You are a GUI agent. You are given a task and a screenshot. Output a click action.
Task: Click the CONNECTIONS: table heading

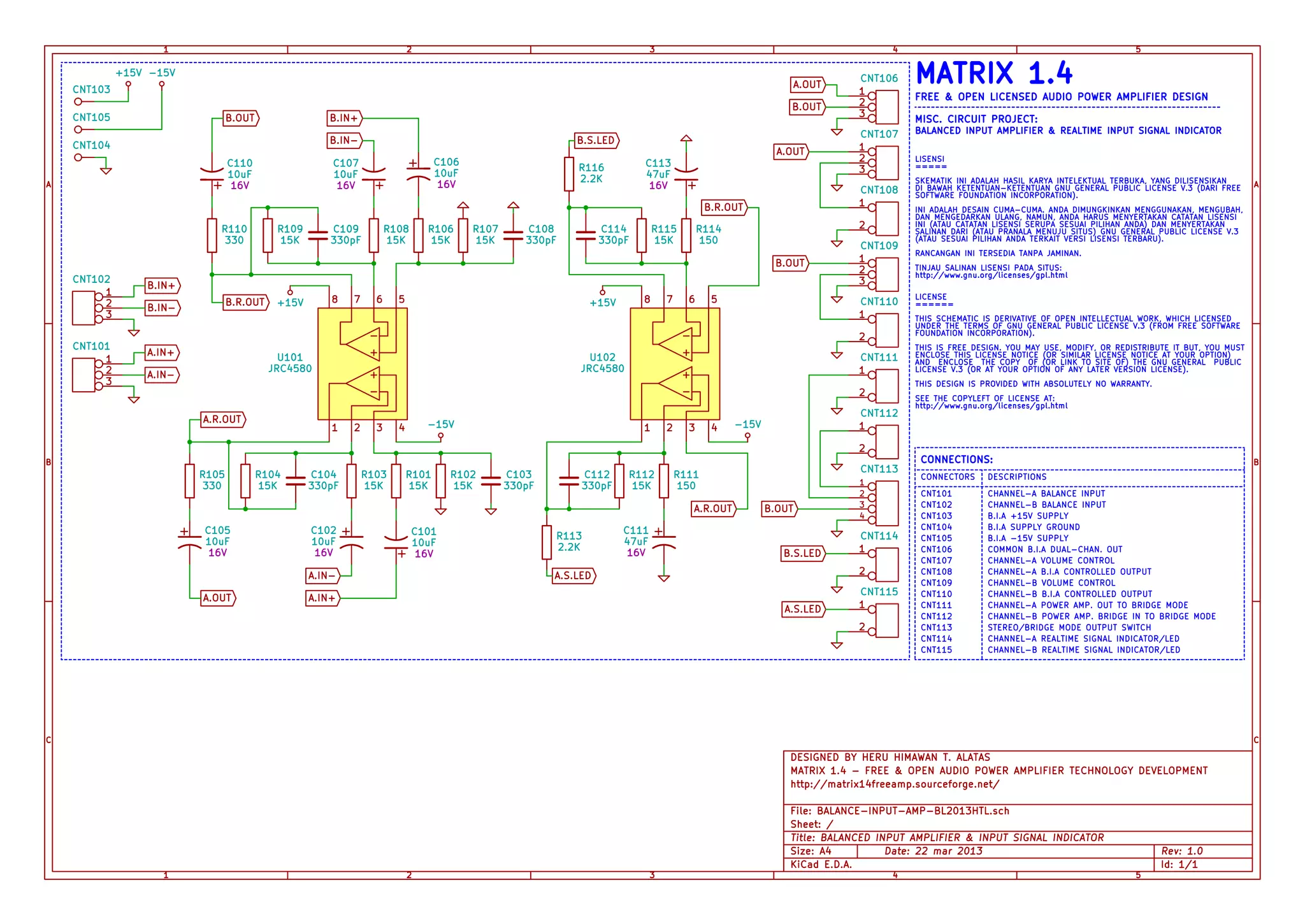956,459
